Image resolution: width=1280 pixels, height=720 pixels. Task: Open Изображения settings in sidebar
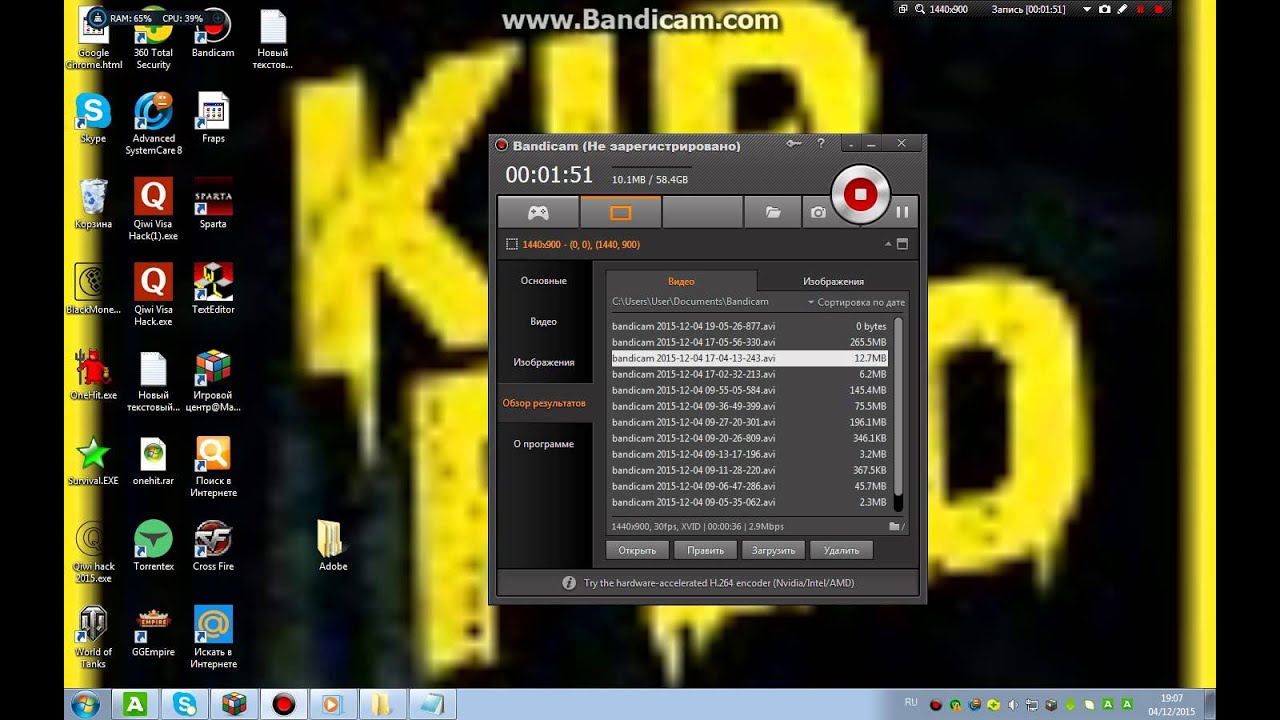coord(544,362)
